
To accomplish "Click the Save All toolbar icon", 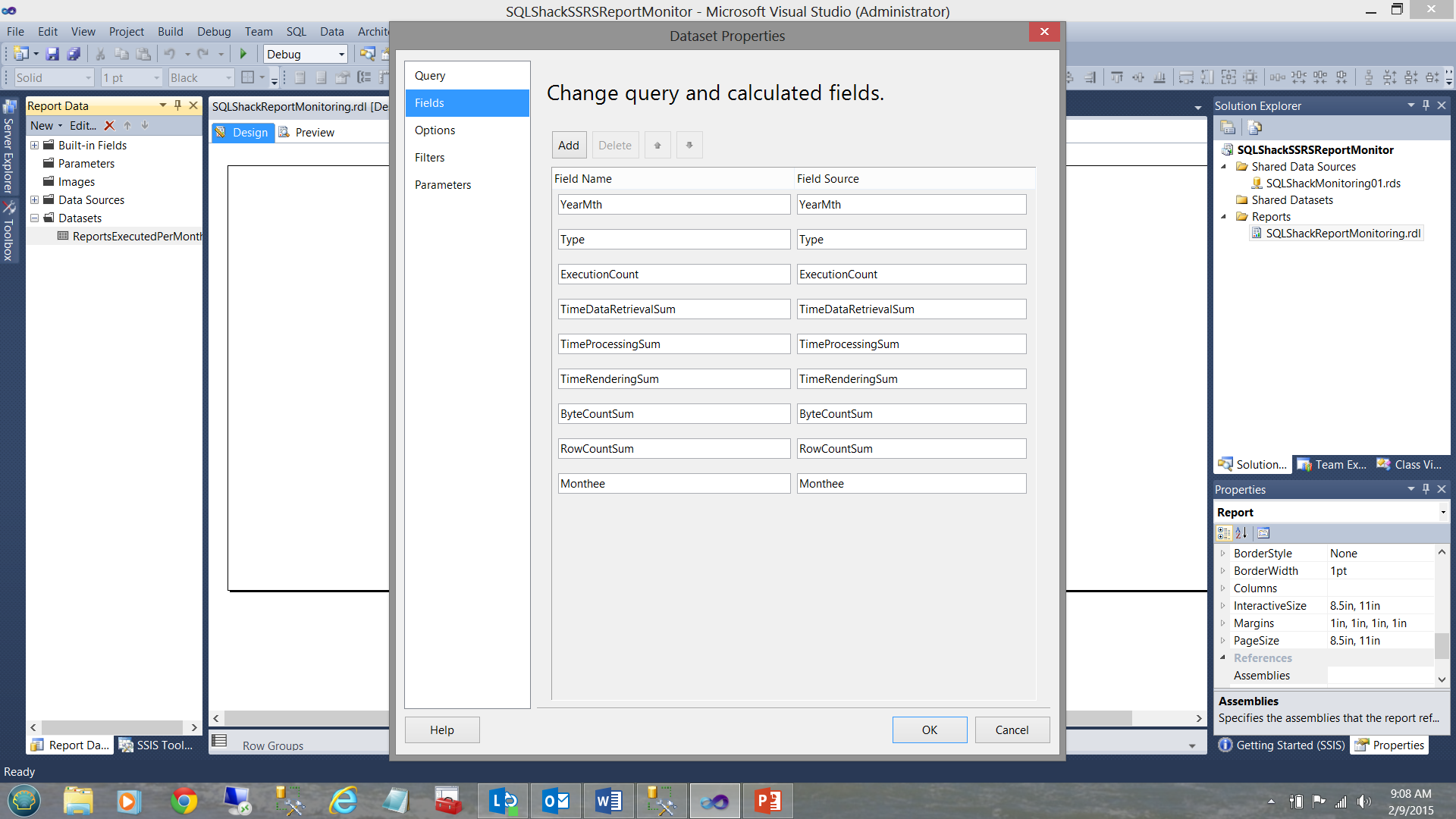I will (74, 54).
